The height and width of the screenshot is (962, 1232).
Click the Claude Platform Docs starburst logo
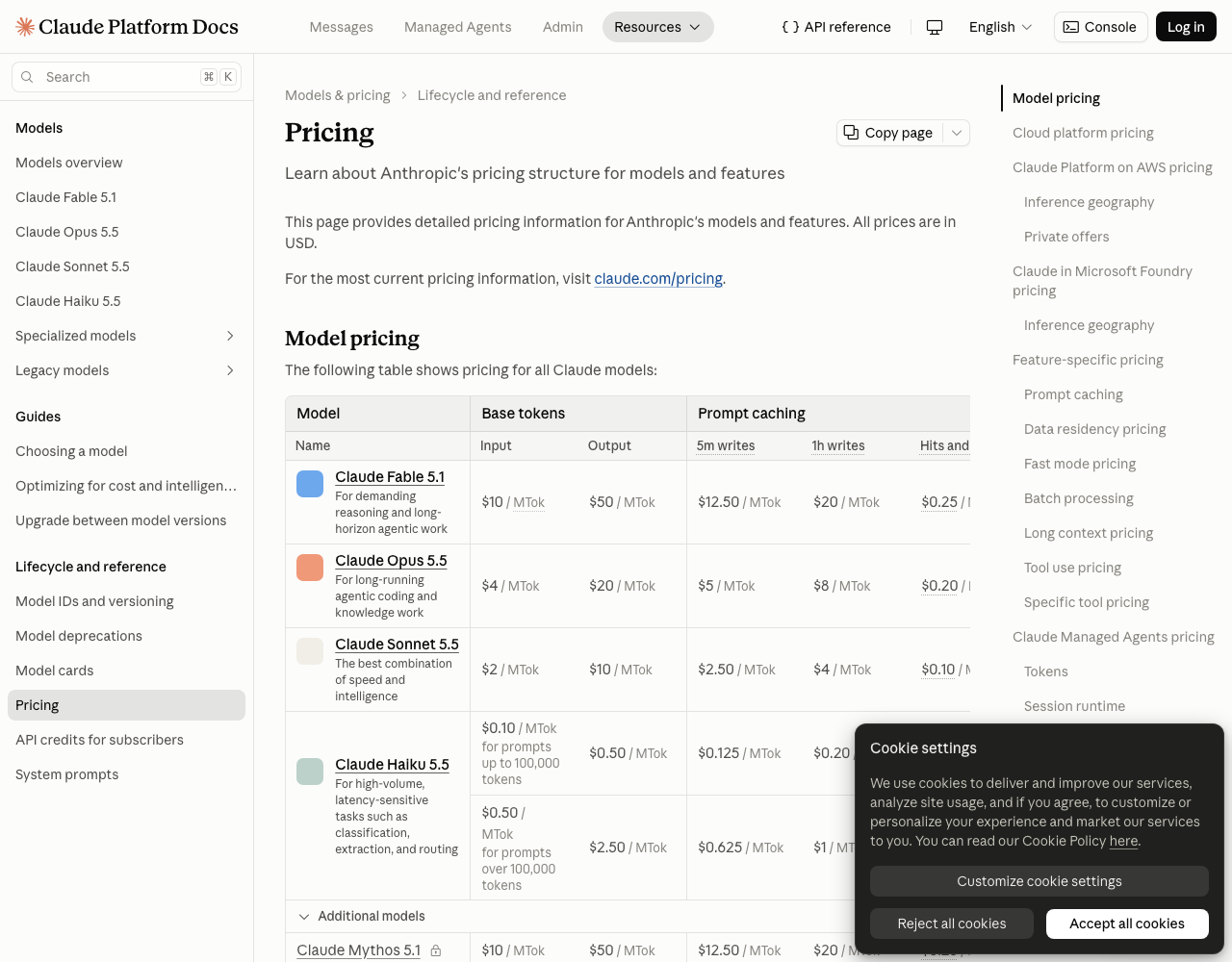[25, 27]
